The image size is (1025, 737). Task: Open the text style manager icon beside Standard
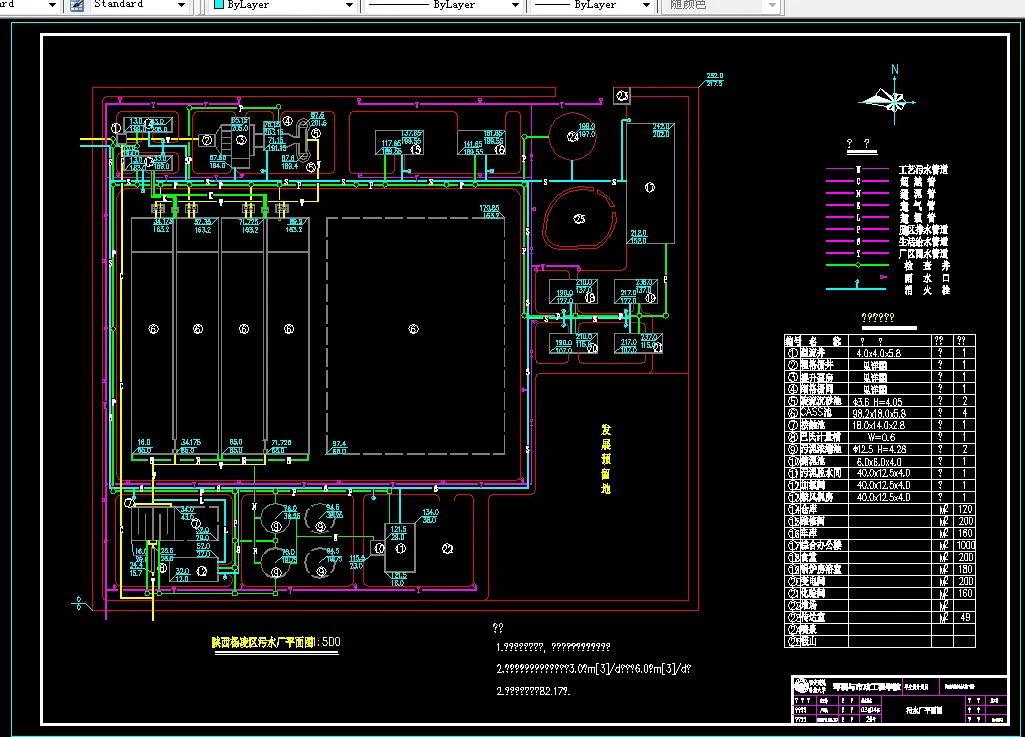(77, 5)
